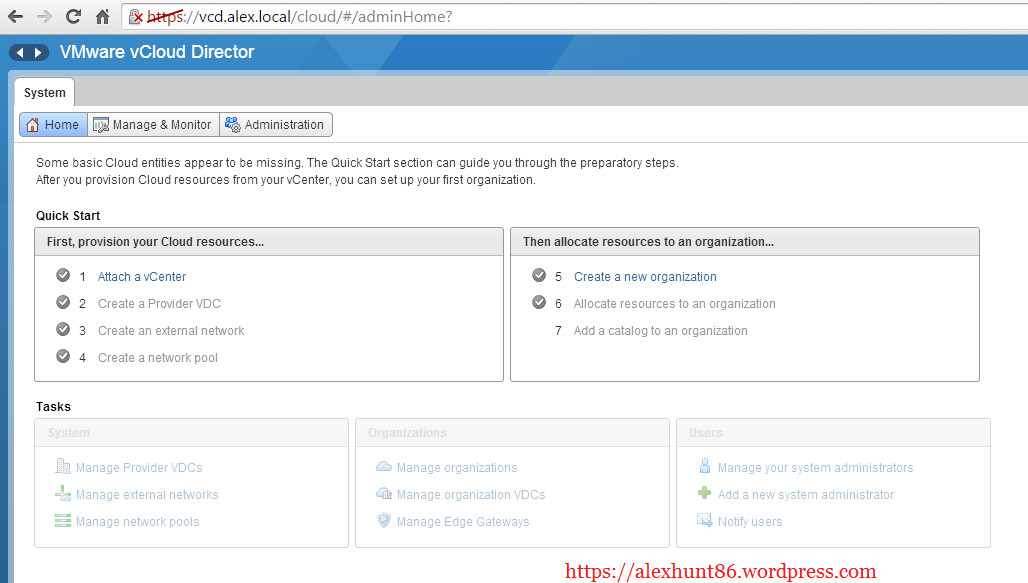Click the Home house icon
Viewport: 1028px width, 583px height.
pos(32,125)
